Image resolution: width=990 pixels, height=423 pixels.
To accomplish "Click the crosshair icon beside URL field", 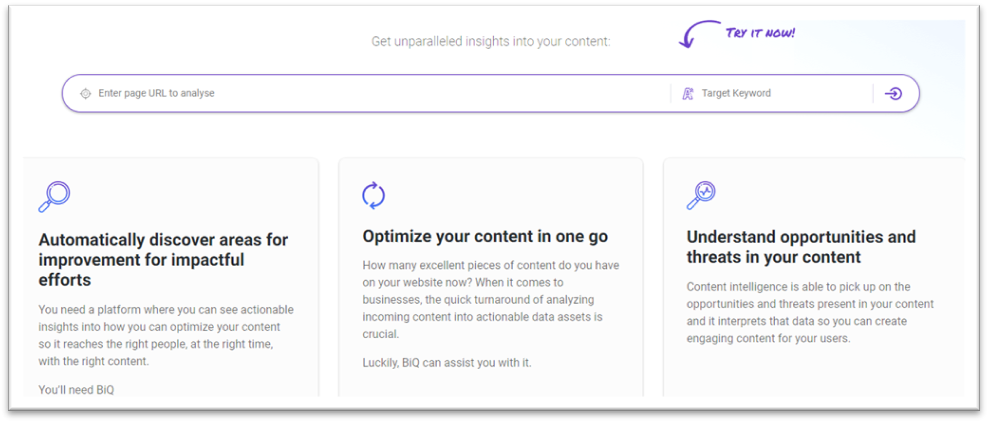I will click(85, 93).
